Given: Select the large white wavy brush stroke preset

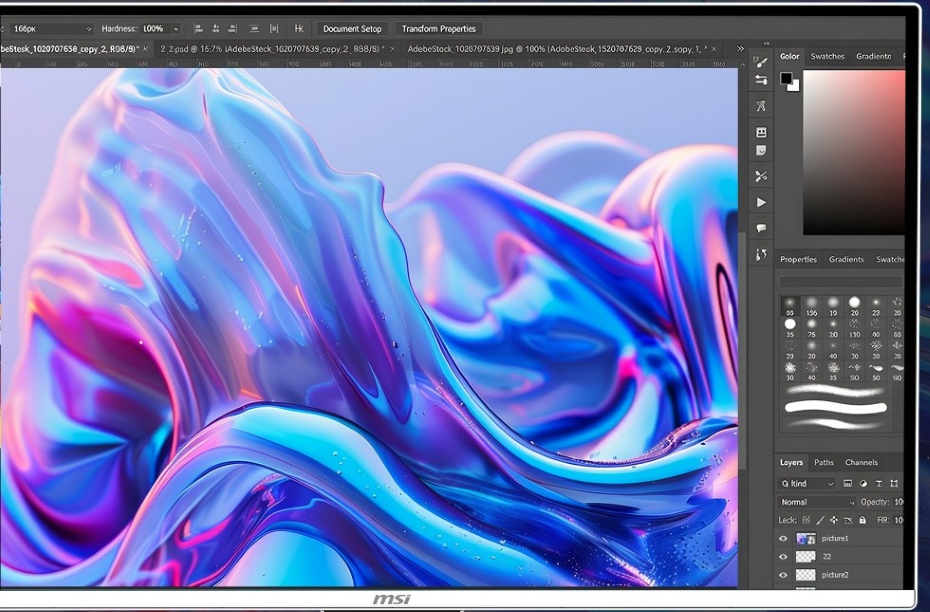Looking at the screenshot, I should coord(836,407).
